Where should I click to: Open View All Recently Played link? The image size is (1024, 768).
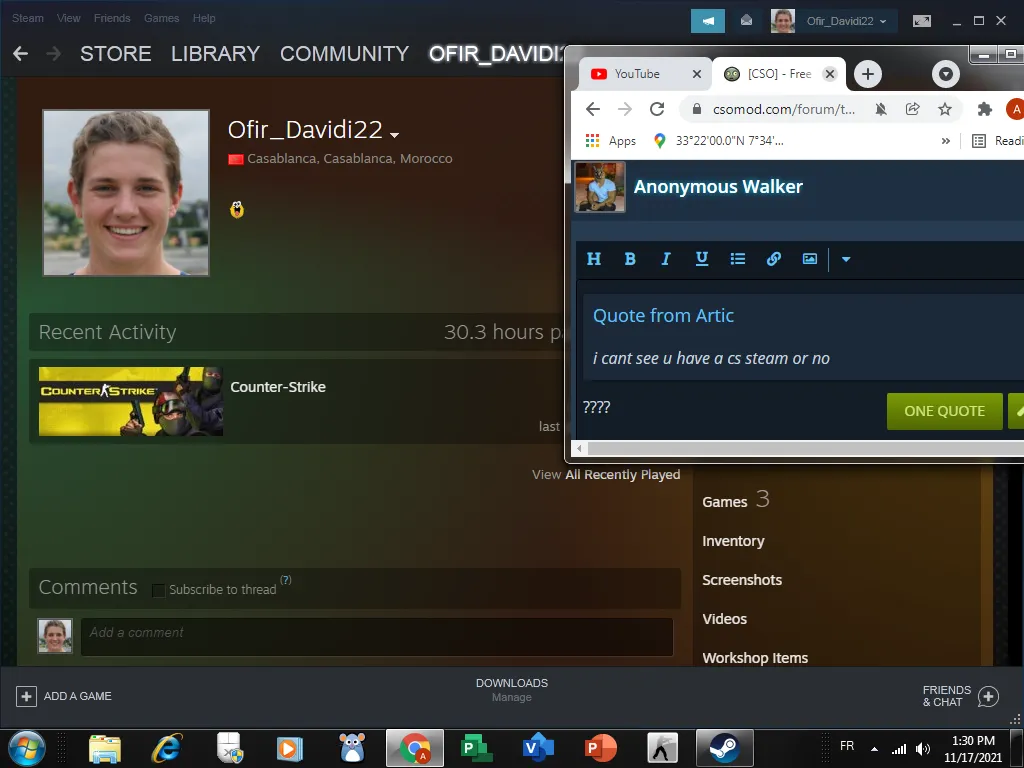(x=605, y=475)
